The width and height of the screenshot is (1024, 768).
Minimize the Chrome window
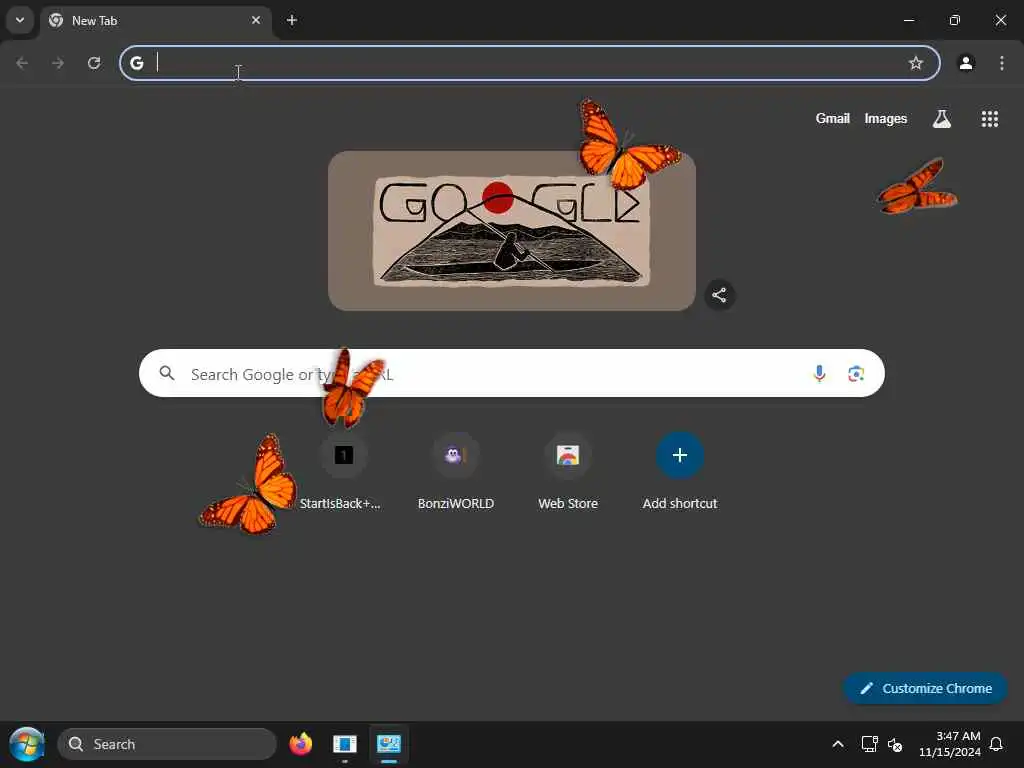click(x=908, y=20)
